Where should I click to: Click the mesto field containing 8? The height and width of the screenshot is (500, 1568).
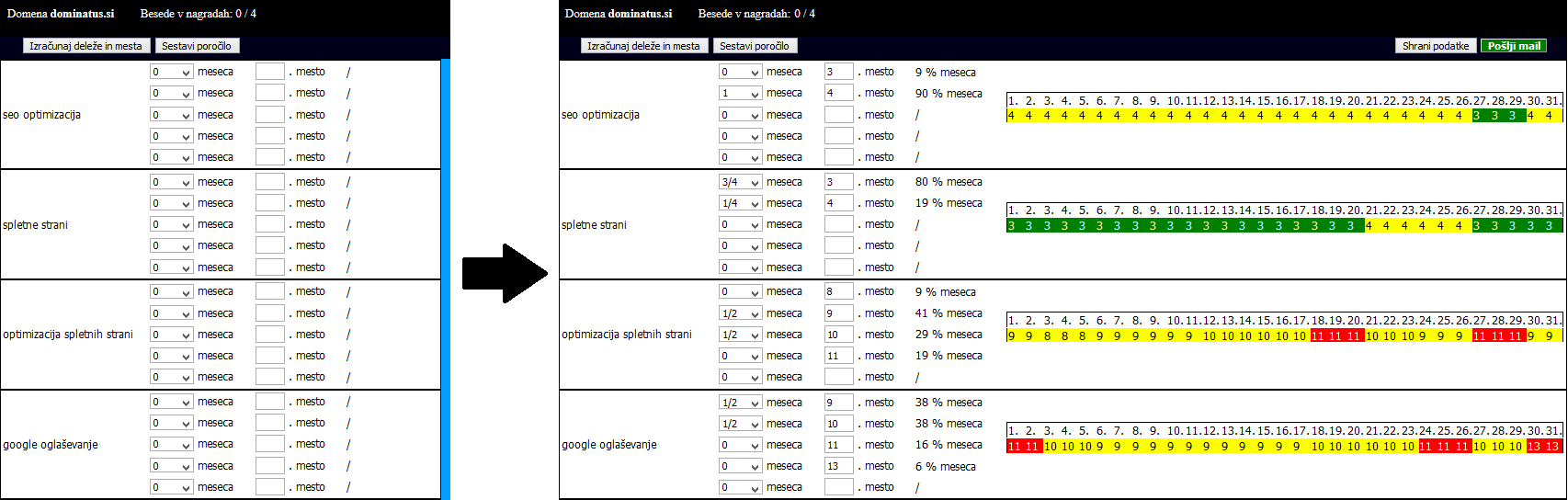[x=838, y=291]
